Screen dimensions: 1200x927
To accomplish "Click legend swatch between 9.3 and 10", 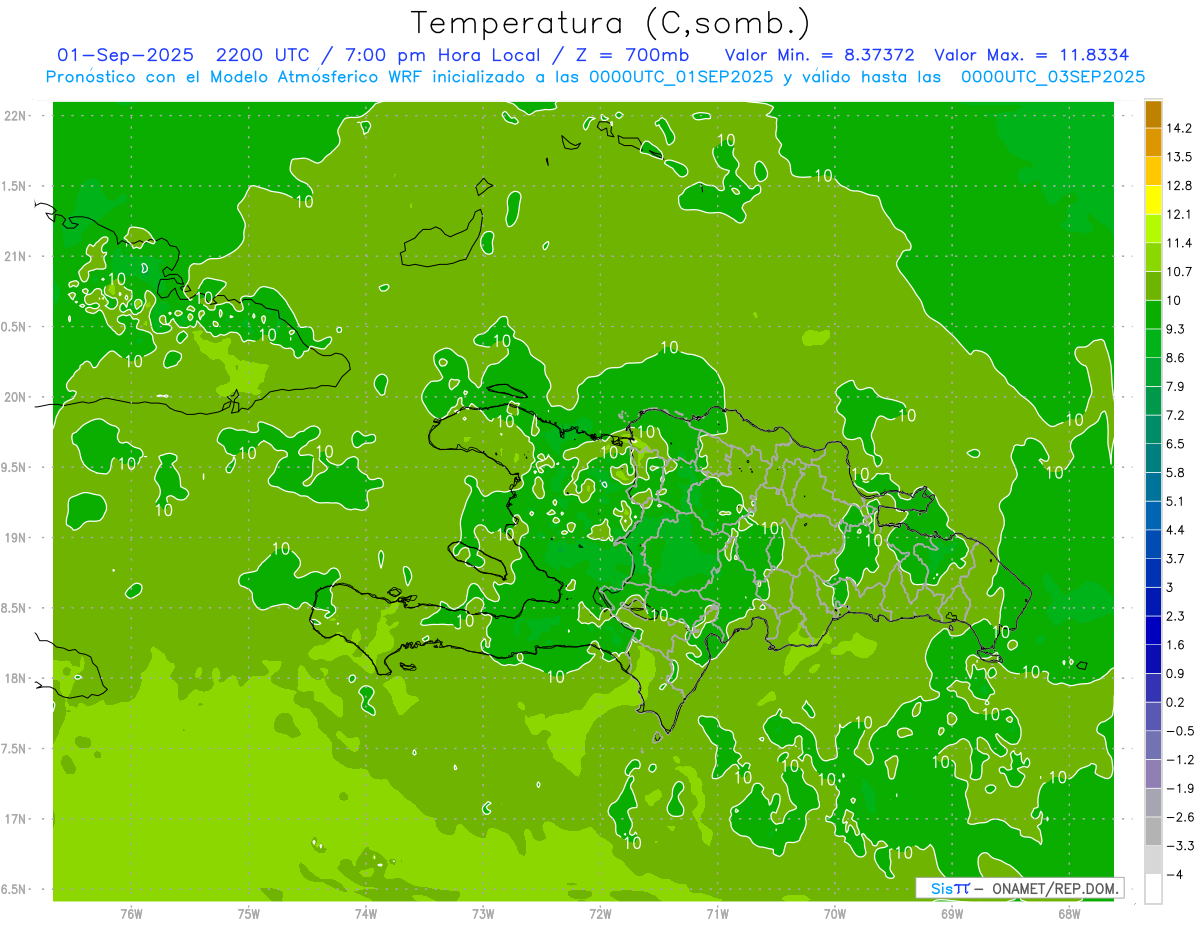I will [1153, 315].
